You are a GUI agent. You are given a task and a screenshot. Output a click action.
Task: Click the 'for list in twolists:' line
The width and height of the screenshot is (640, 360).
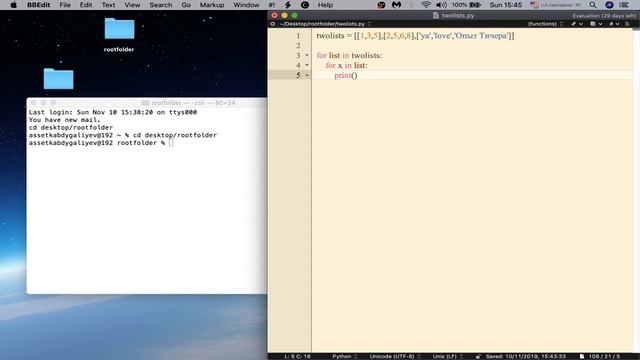pyautogui.click(x=349, y=56)
